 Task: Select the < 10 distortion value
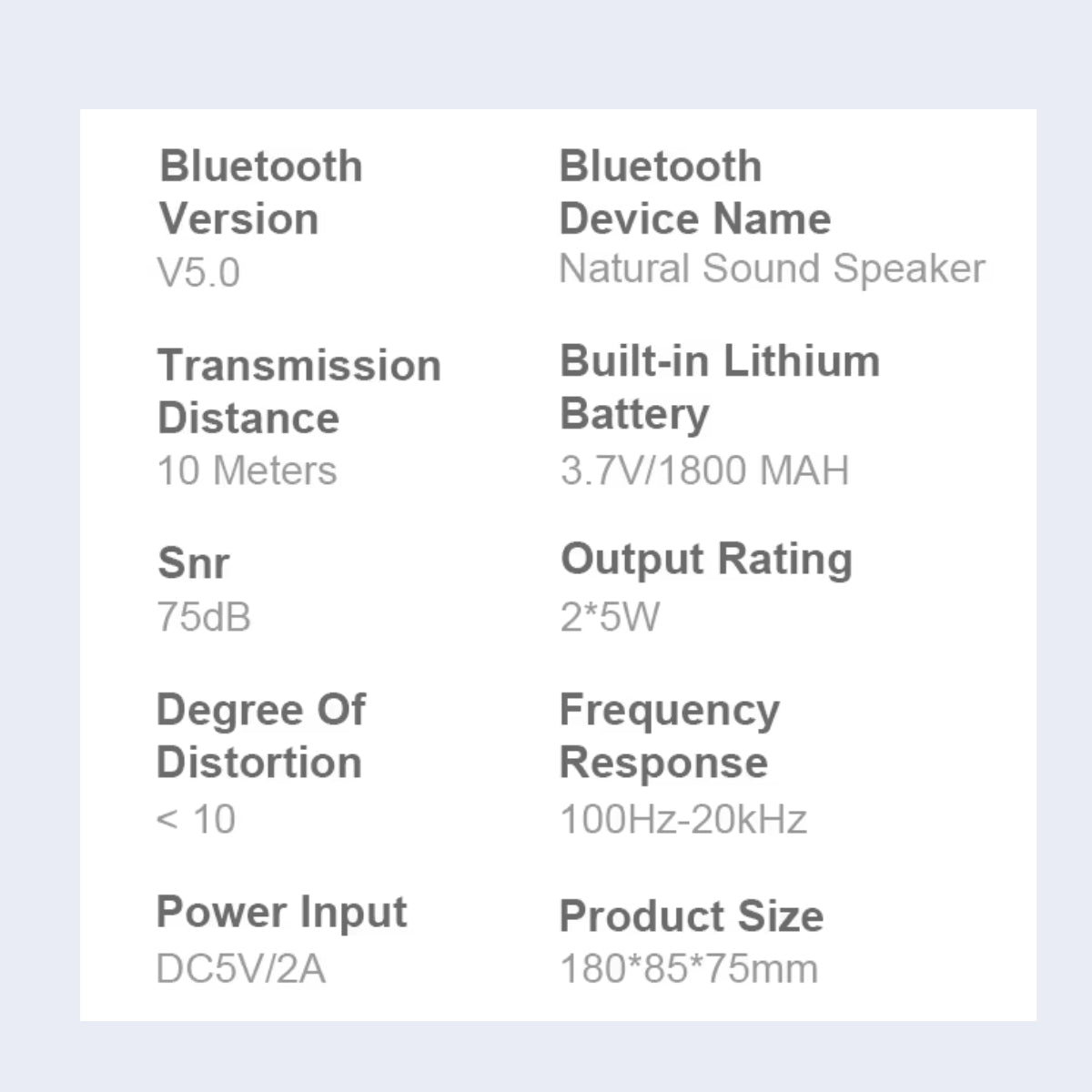coord(196,819)
